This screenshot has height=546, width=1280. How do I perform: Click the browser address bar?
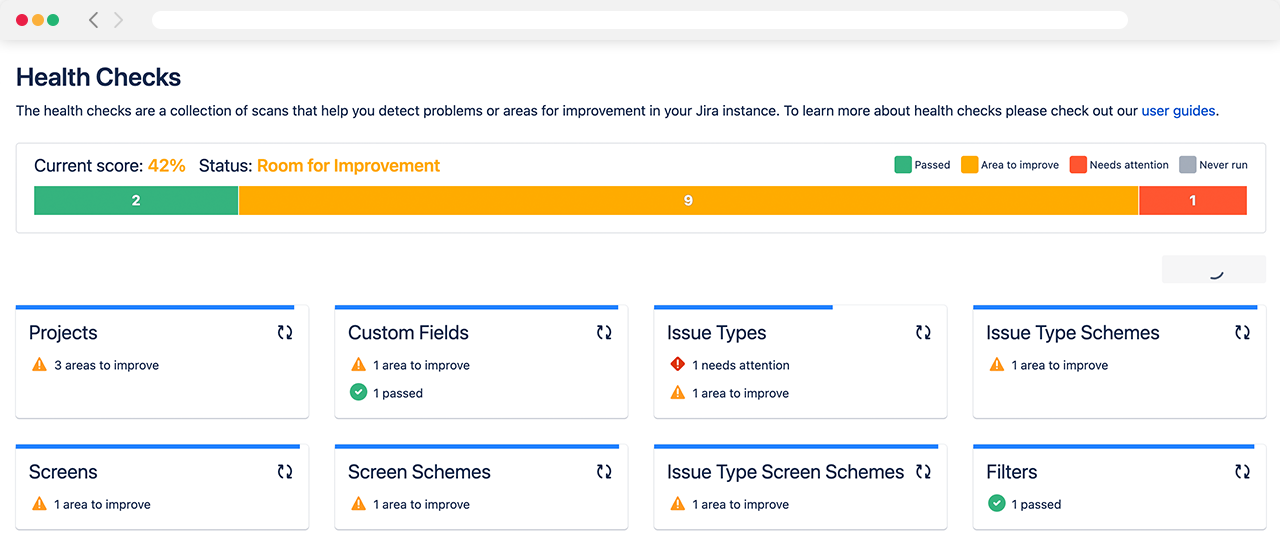pos(640,20)
